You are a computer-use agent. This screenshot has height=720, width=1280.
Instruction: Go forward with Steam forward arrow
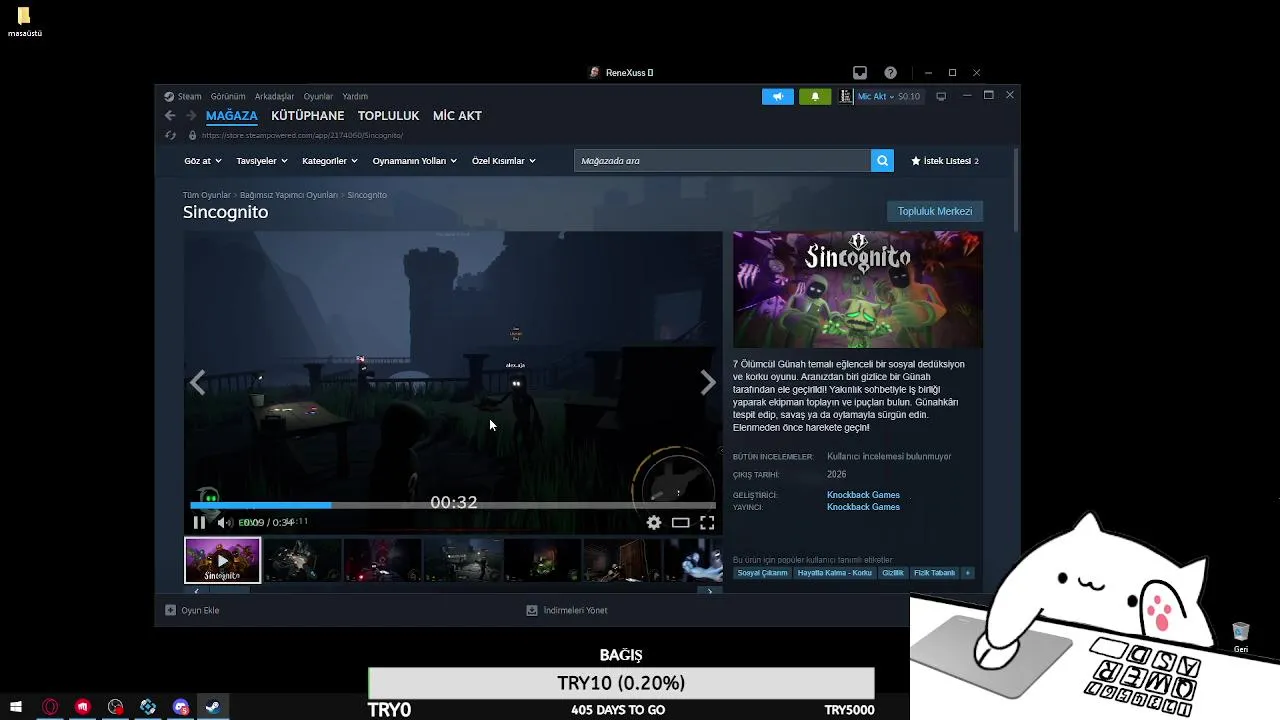190,116
